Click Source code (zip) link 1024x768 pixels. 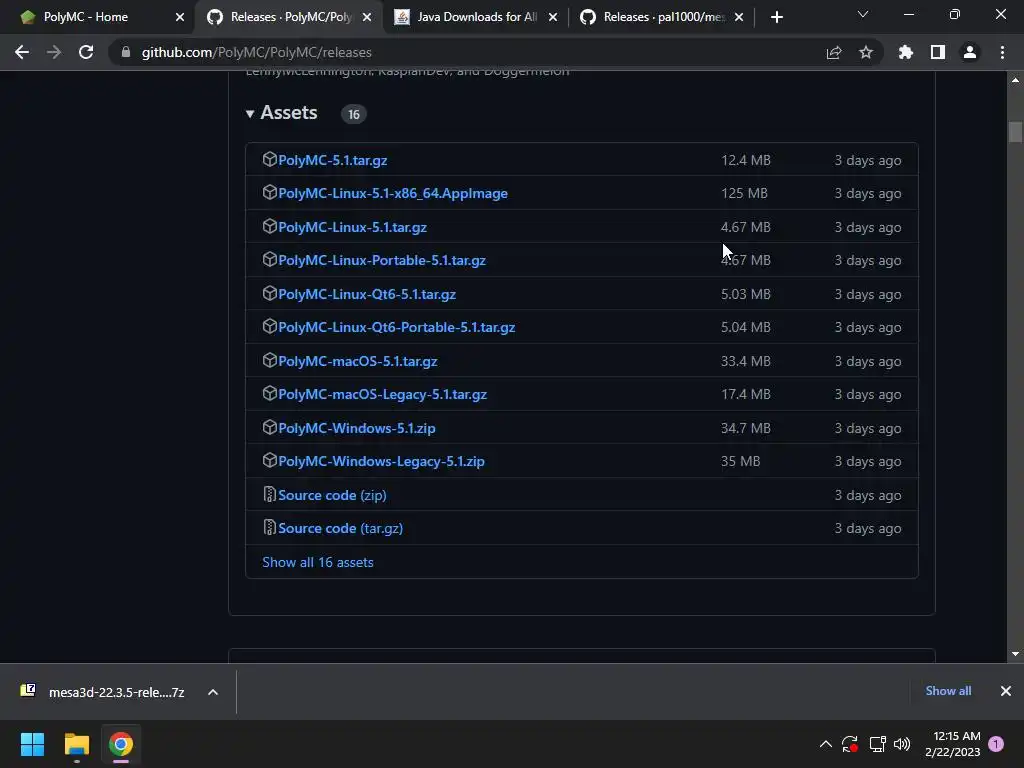332,495
